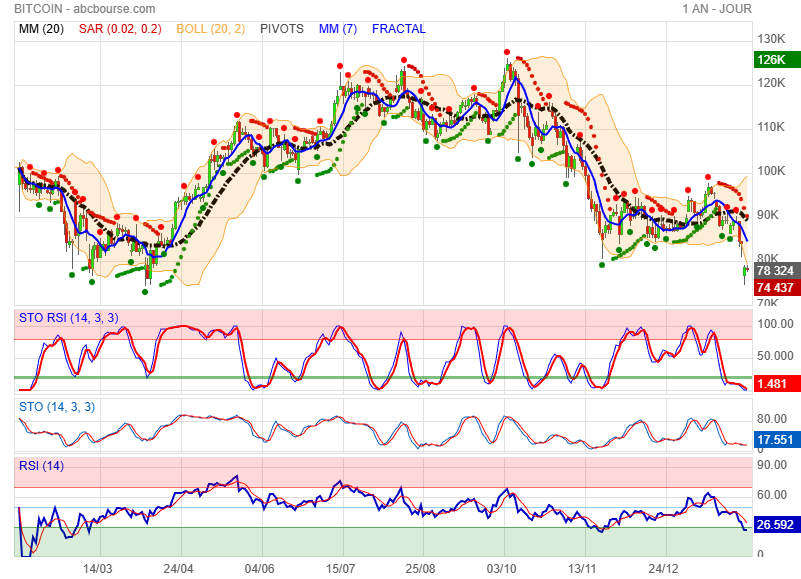Screen dimensions: 801x579
Task: Click the PIVOTS legend label
Action: (281, 29)
